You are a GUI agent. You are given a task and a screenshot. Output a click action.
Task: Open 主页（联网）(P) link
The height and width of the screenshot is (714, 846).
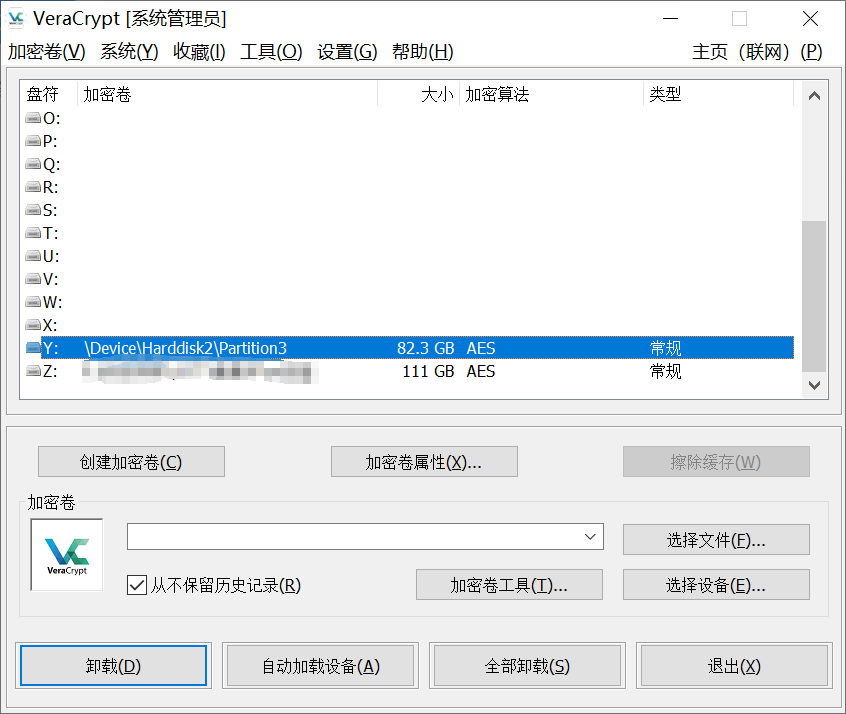pyautogui.click(x=757, y=52)
